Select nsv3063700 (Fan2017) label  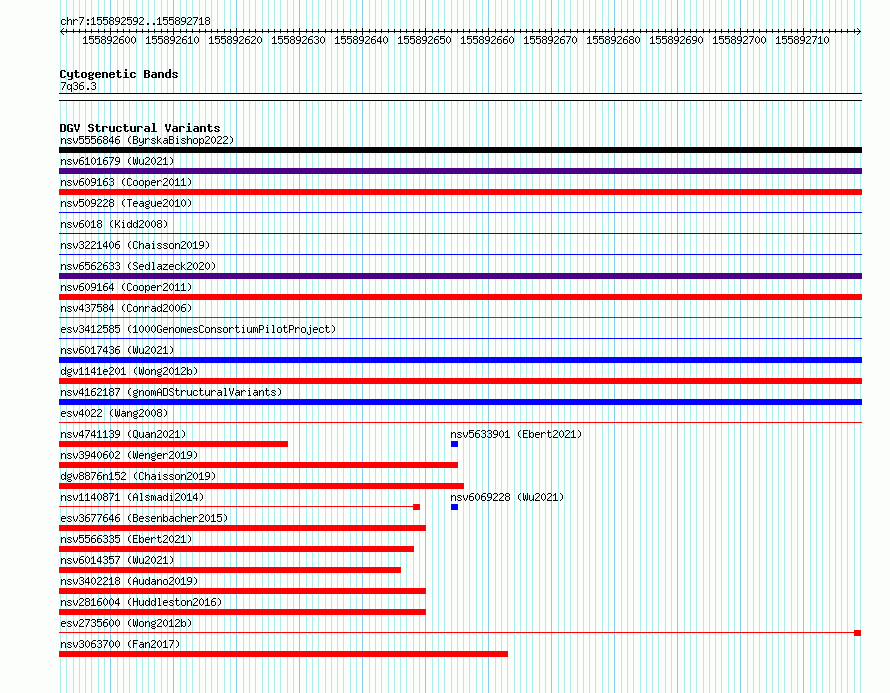tap(120, 644)
